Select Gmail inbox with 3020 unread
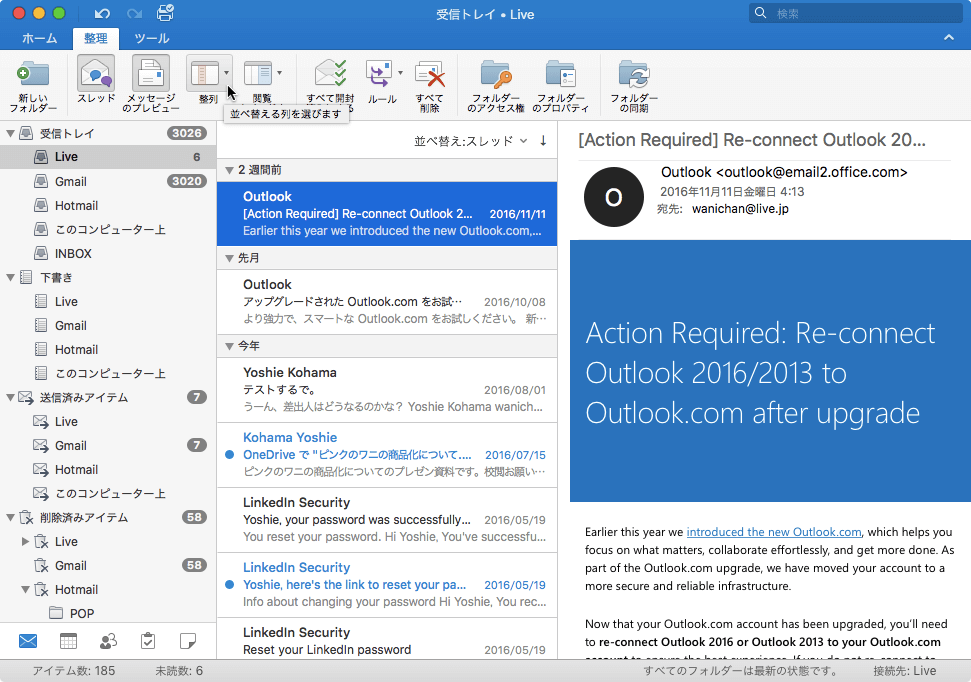This screenshot has width=971, height=682. pos(108,181)
